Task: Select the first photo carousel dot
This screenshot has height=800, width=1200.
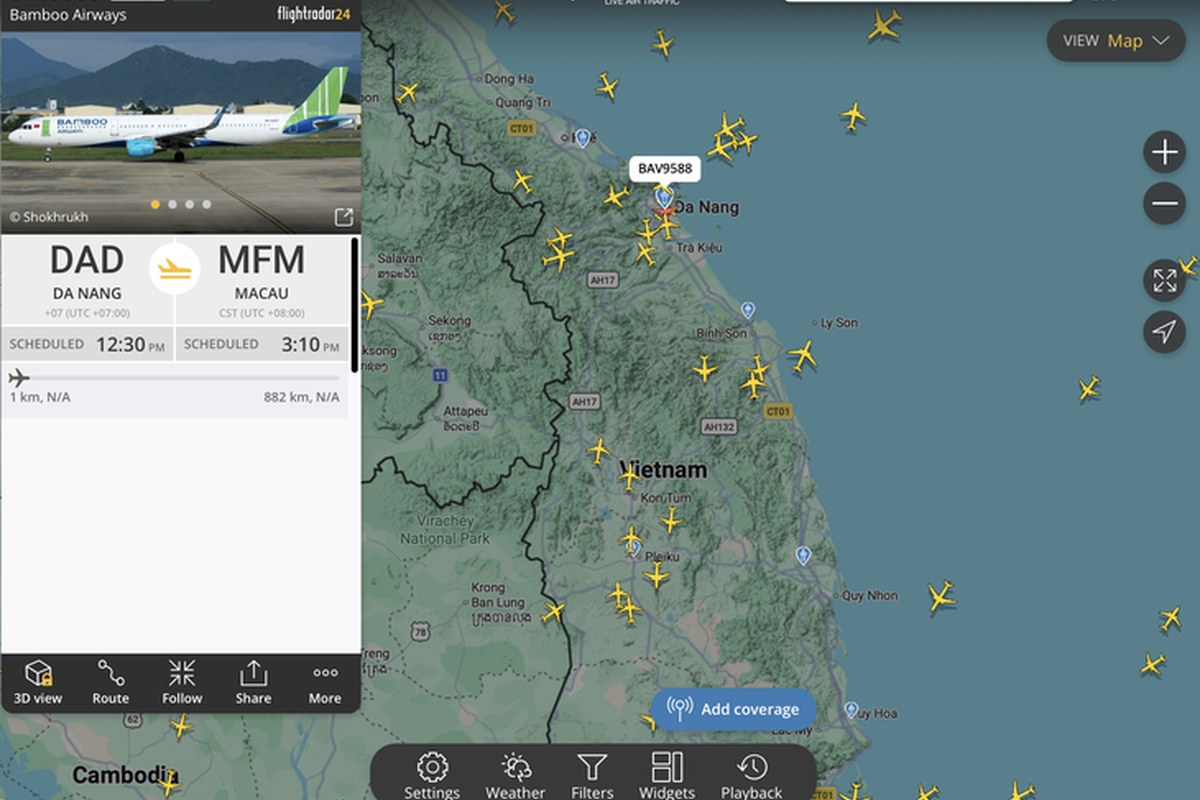Action: coord(155,204)
